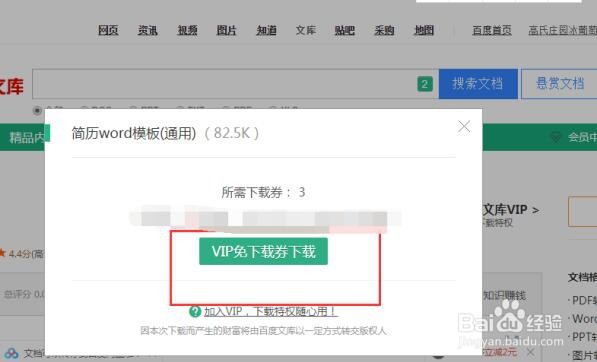597x362 pixels.
Task: Click the VIP免下载券下载 green button
Action: pos(263,251)
